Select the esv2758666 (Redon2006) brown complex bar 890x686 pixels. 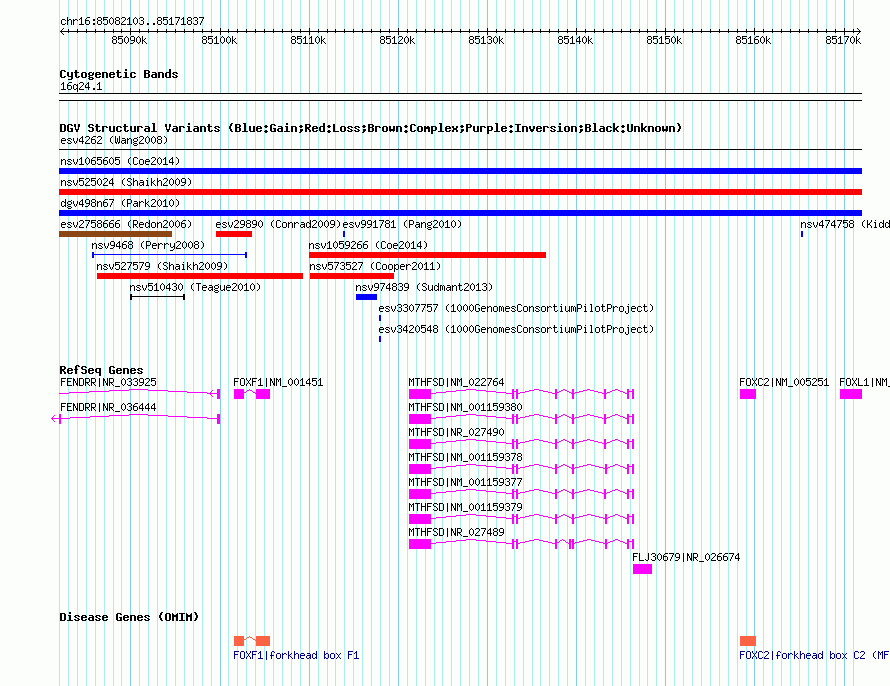[x=115, y=234]
